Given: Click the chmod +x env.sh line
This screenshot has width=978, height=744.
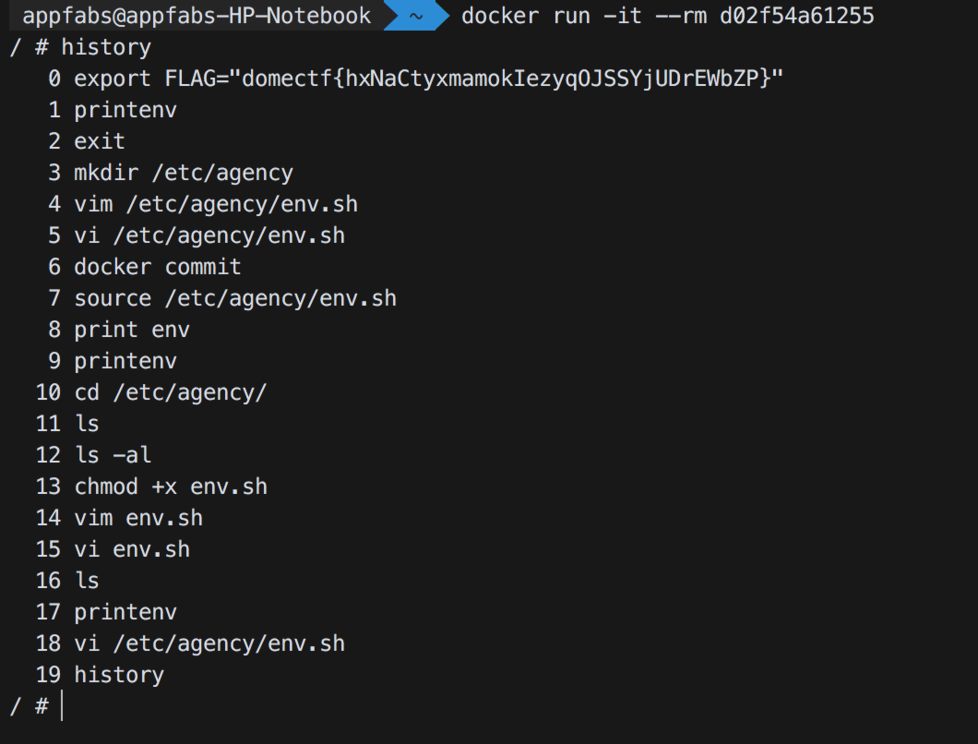Looking at the screenshot, I should (x=170, y=487).
